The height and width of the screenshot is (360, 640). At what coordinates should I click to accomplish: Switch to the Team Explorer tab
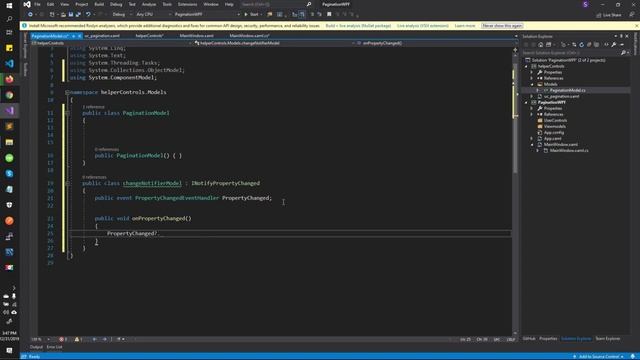coord(607,339)
